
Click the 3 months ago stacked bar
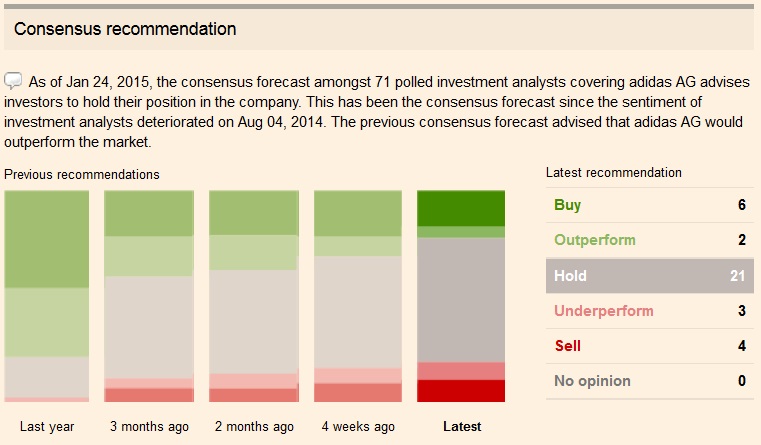pos(149,296)
